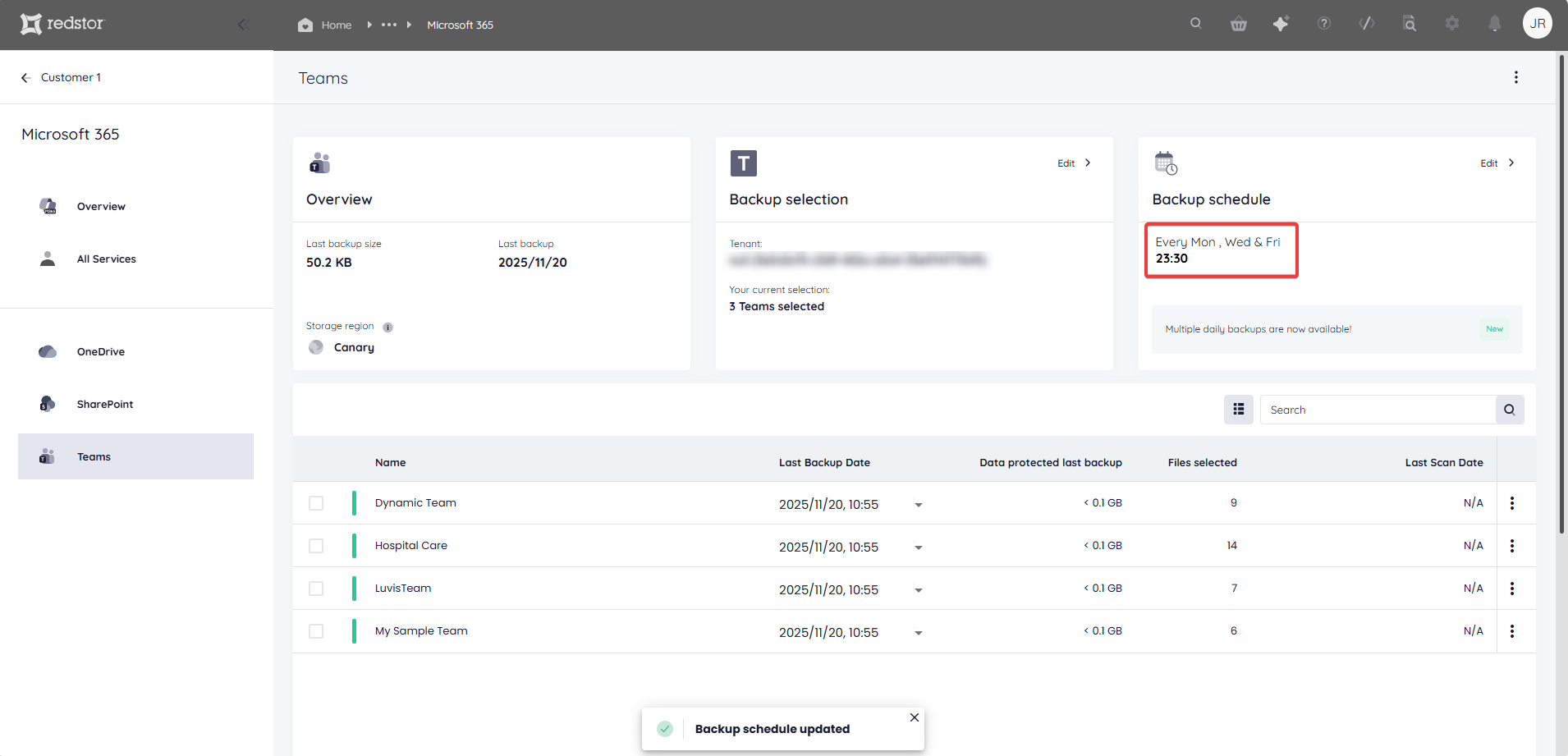The image size is (1568, 756).
Task: Open Teams page three-dot menu
Action: (1516, 77)
